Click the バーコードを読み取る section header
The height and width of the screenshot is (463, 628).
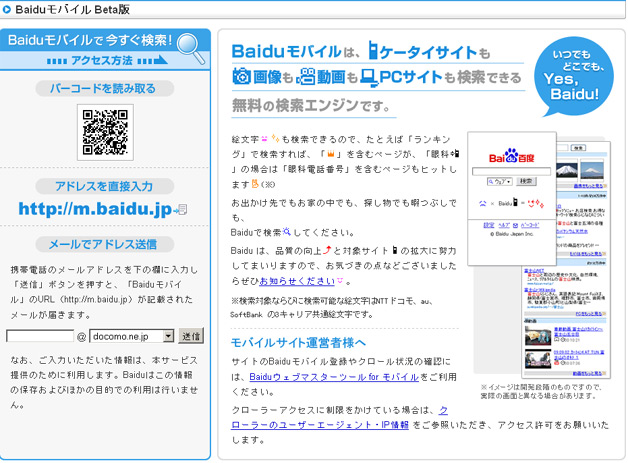click(105, 88)
